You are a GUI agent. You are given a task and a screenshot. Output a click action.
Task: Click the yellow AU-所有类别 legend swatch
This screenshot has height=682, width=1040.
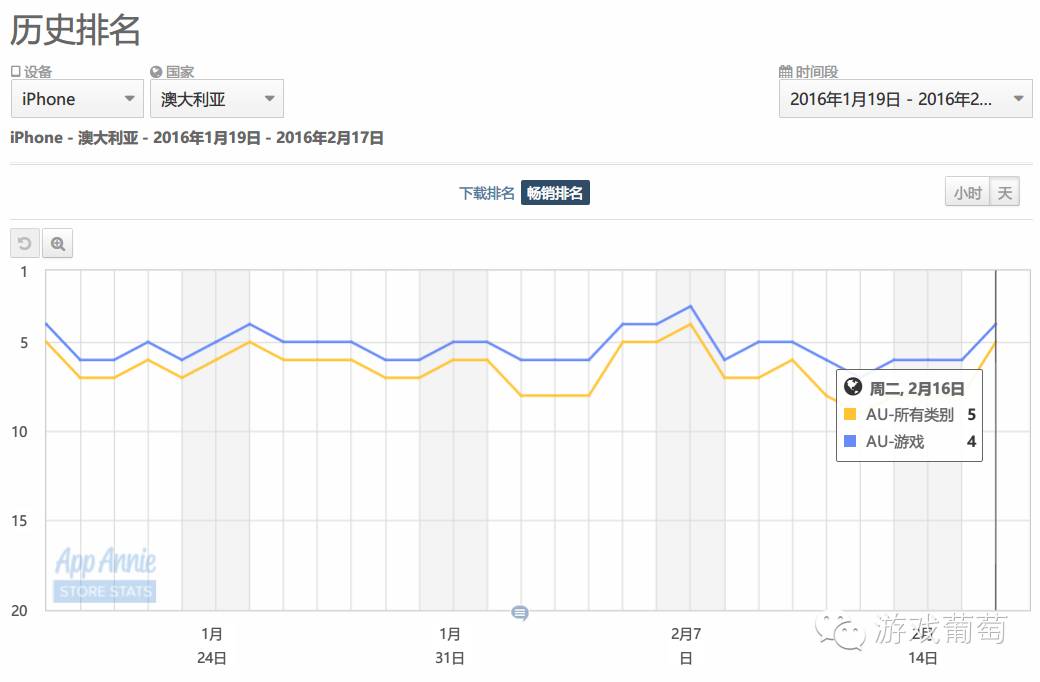click(850, 415)
